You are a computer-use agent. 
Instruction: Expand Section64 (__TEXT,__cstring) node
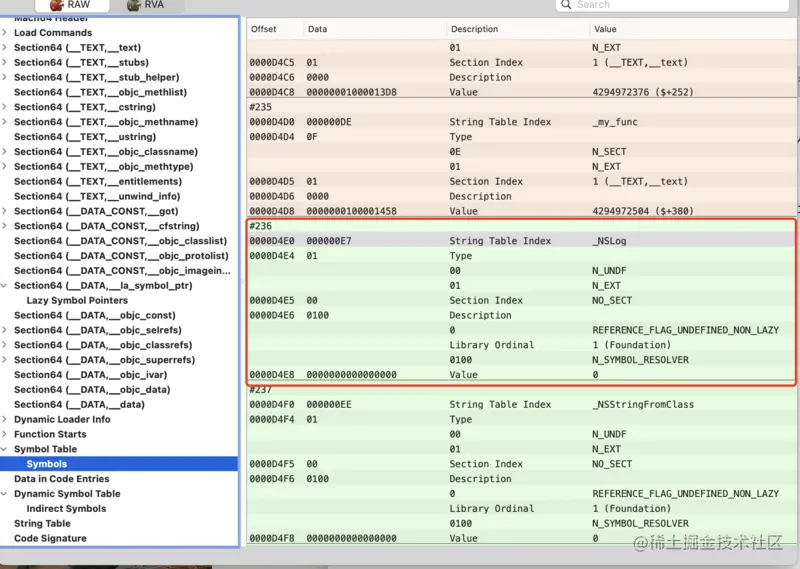5,107
